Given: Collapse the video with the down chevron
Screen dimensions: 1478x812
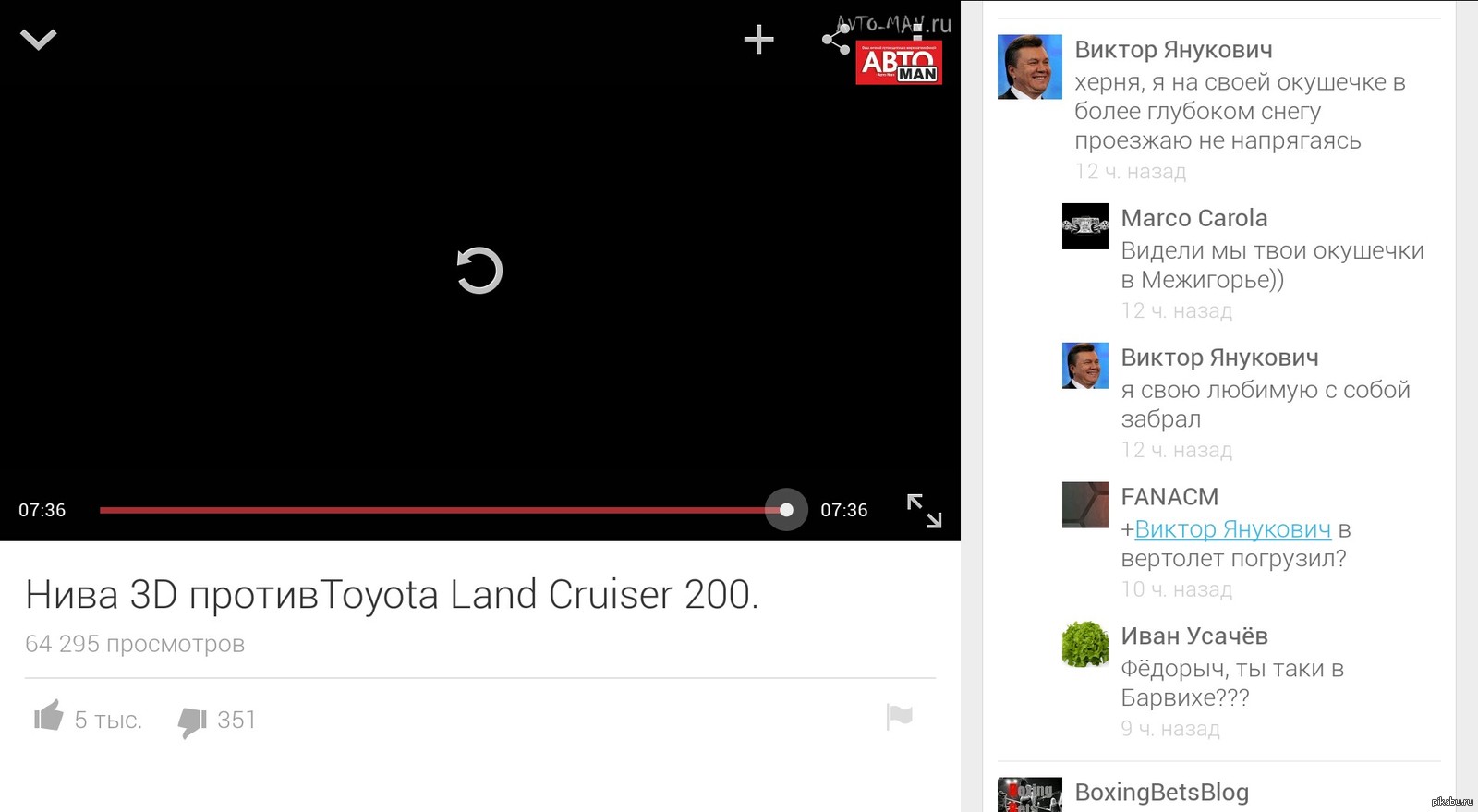Looking at the screenshot, I should tap(38, 40).
